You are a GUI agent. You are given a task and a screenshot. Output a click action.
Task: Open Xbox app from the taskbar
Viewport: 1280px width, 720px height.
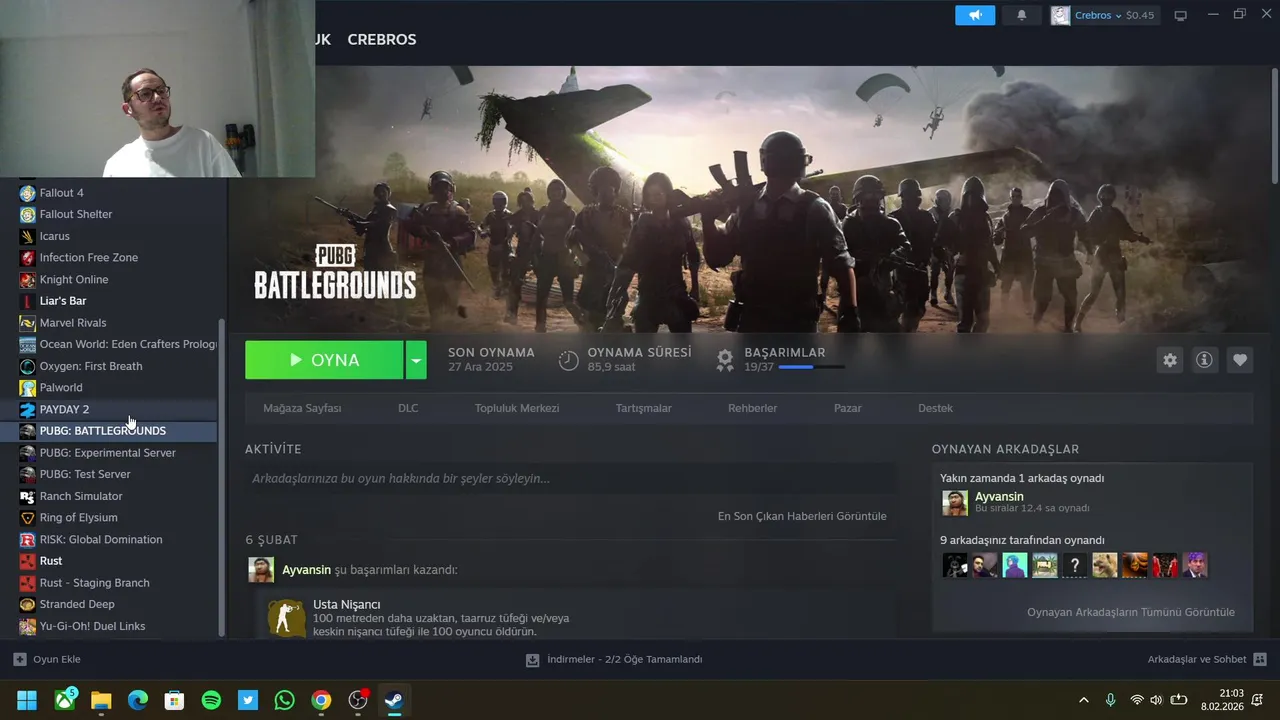point(66,699)
